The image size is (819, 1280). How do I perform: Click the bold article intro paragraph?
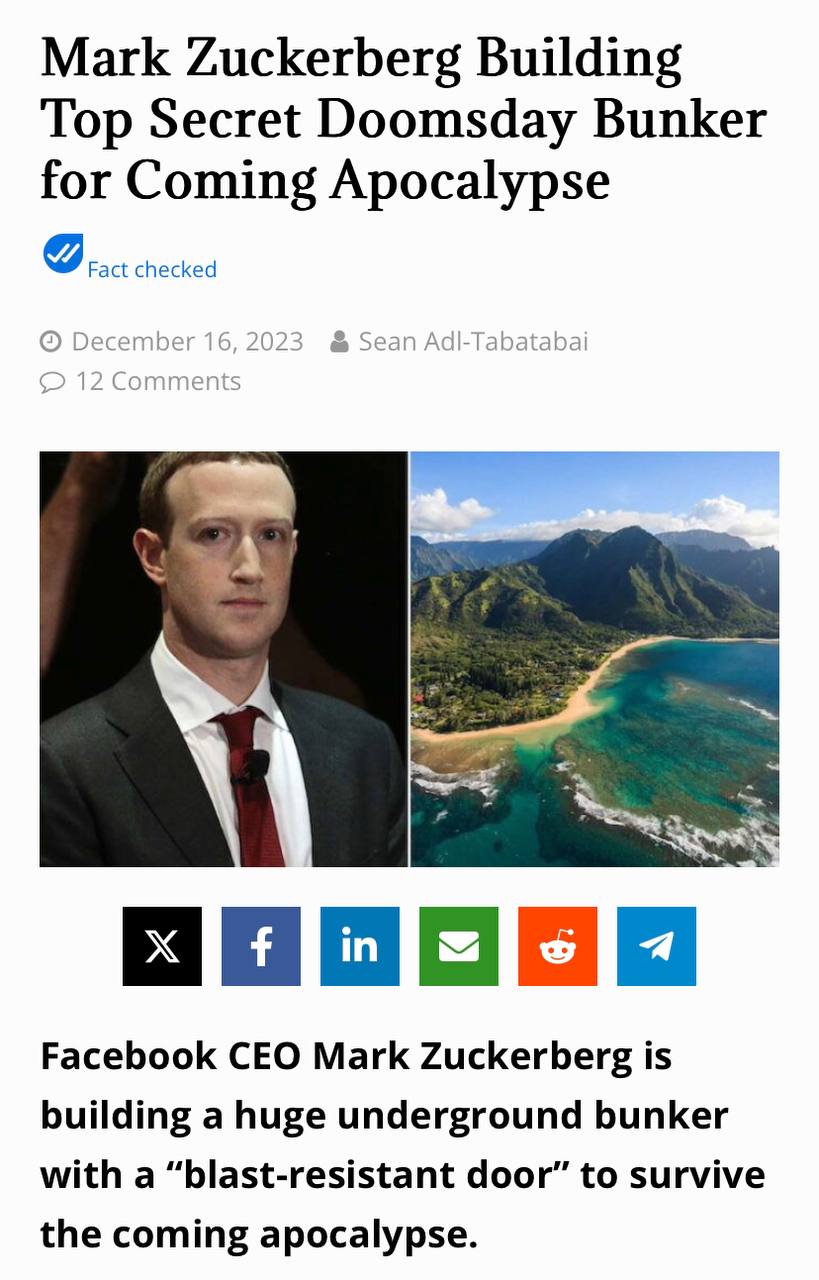[402, 1145]
